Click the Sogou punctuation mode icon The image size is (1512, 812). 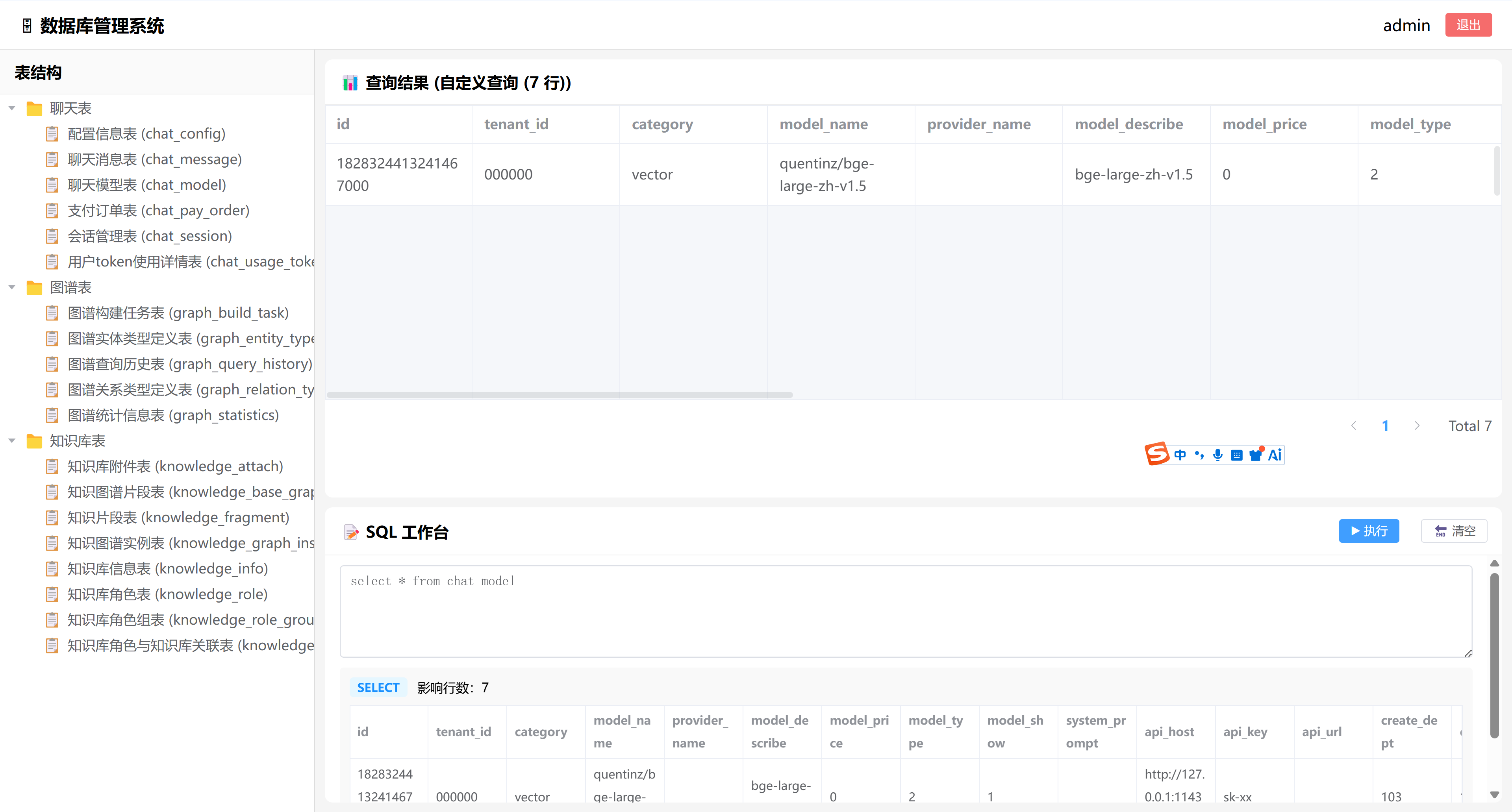tap(1199, 455)
